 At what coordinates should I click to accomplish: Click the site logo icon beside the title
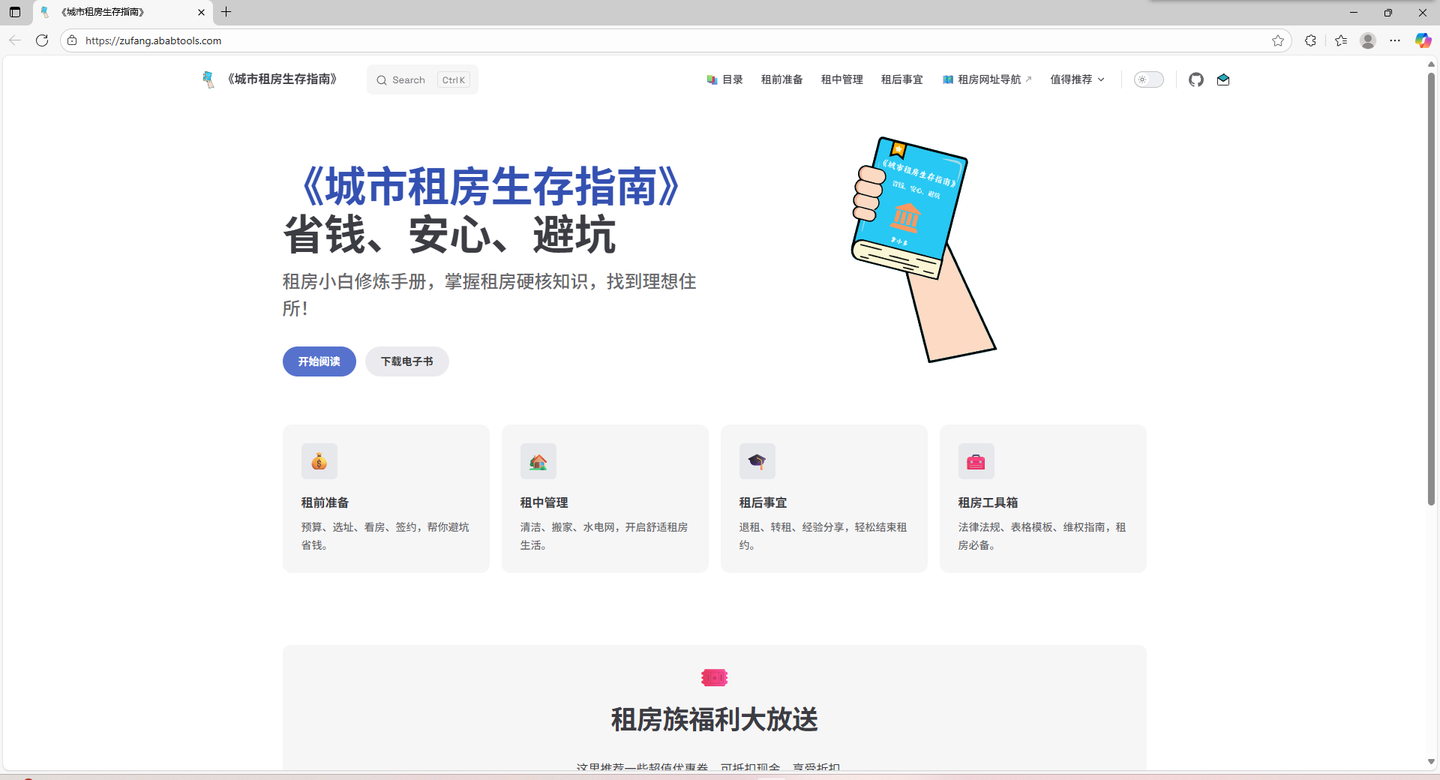pyautogui.click(x=208, y=80)
